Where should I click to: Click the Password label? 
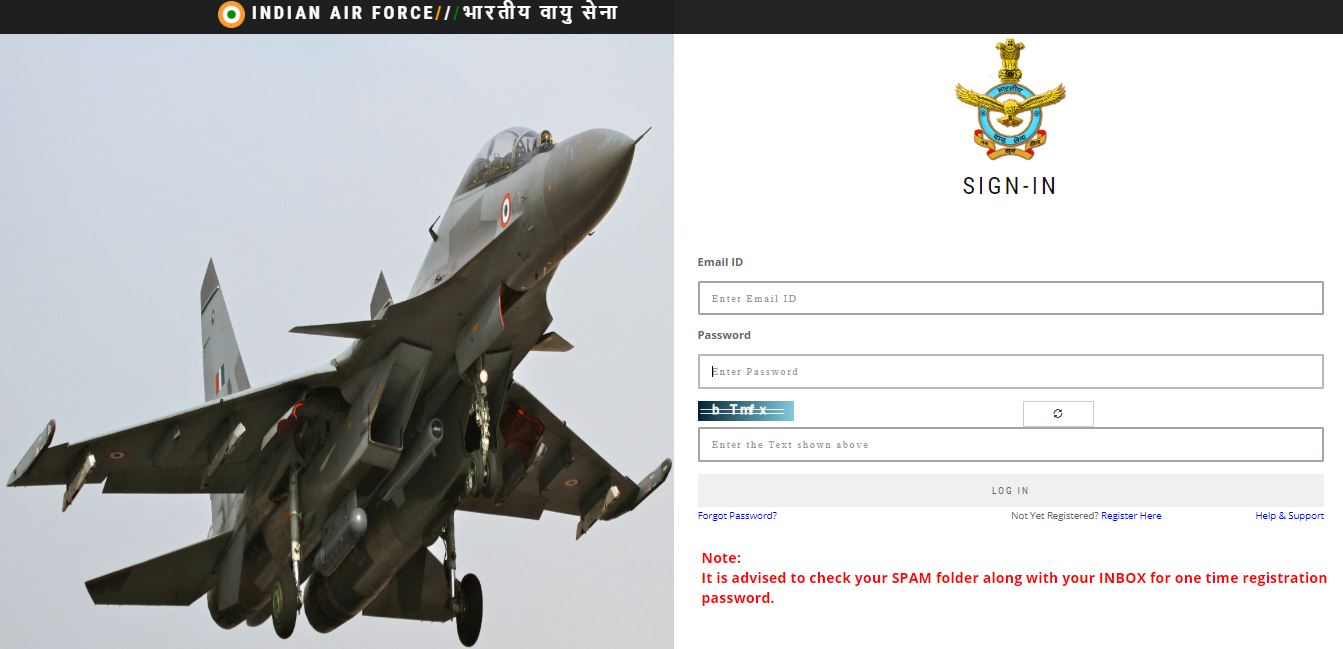pyautogui.click(x=724, y=335)
